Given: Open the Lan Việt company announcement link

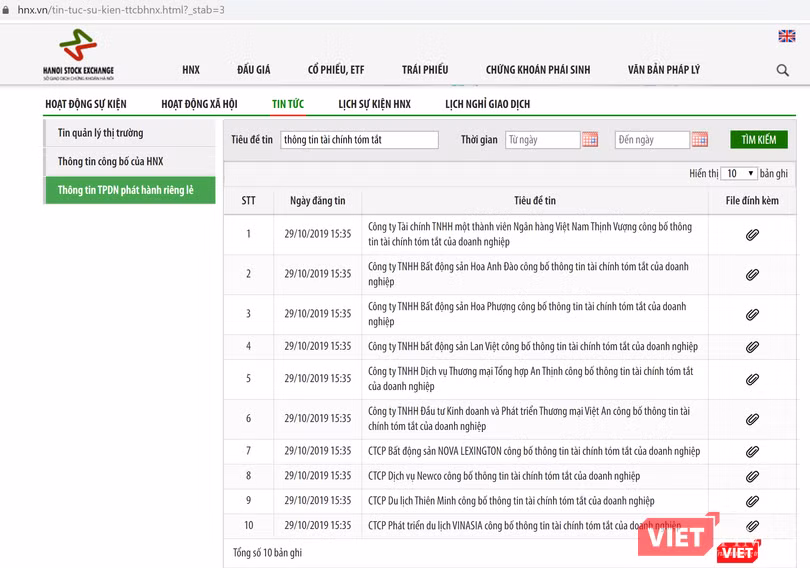Looking at the screenshot, I should click(532, 347).
